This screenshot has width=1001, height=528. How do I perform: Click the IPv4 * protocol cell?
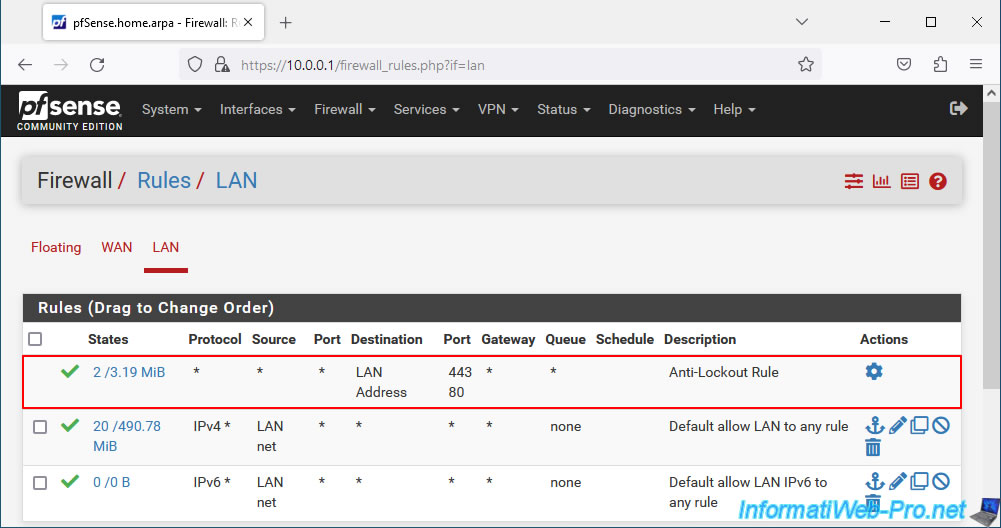point(212,426)
